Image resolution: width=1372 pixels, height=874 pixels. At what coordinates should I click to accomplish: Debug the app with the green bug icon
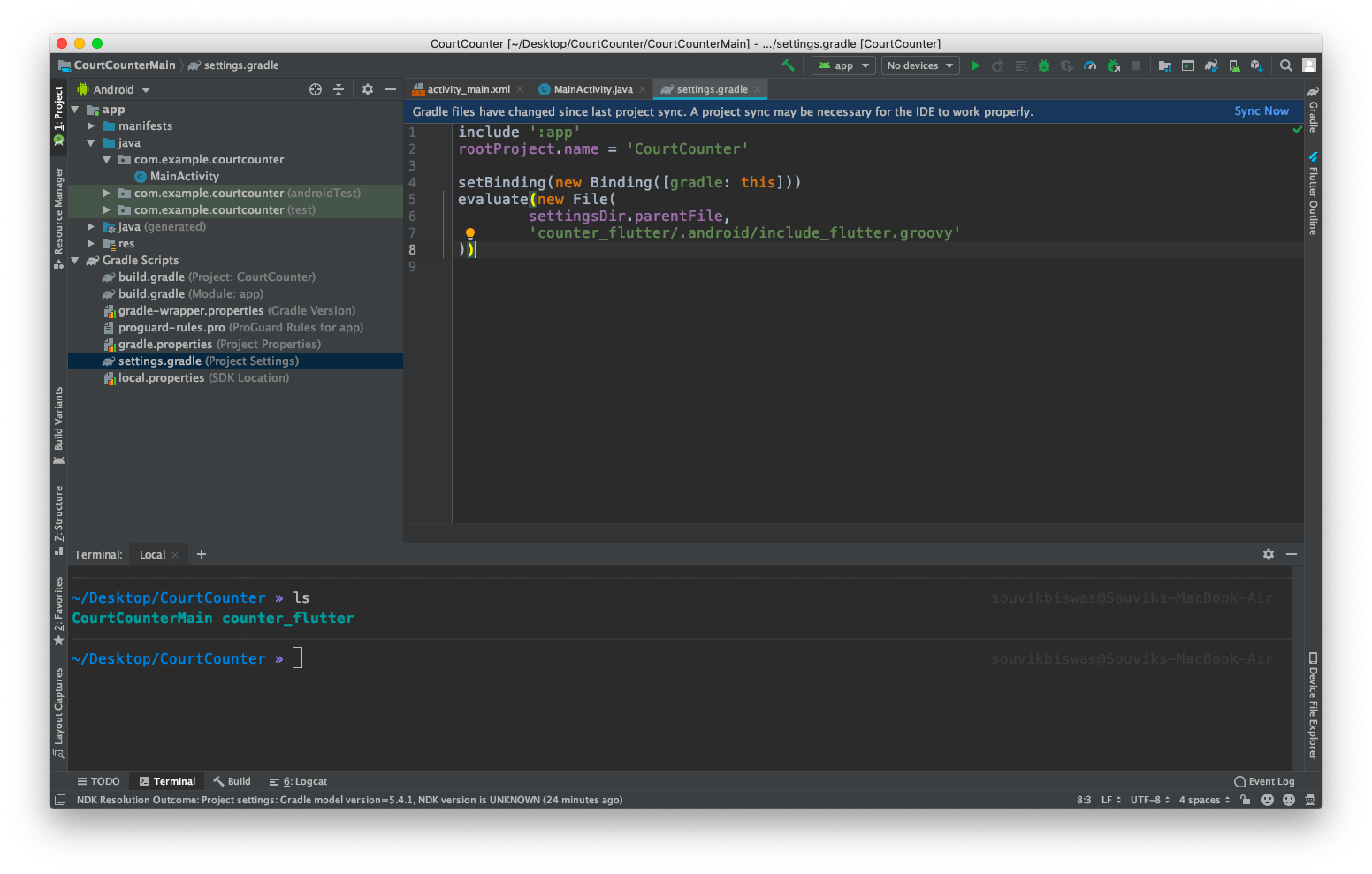pyautogui.click(x=1044, y=65)
